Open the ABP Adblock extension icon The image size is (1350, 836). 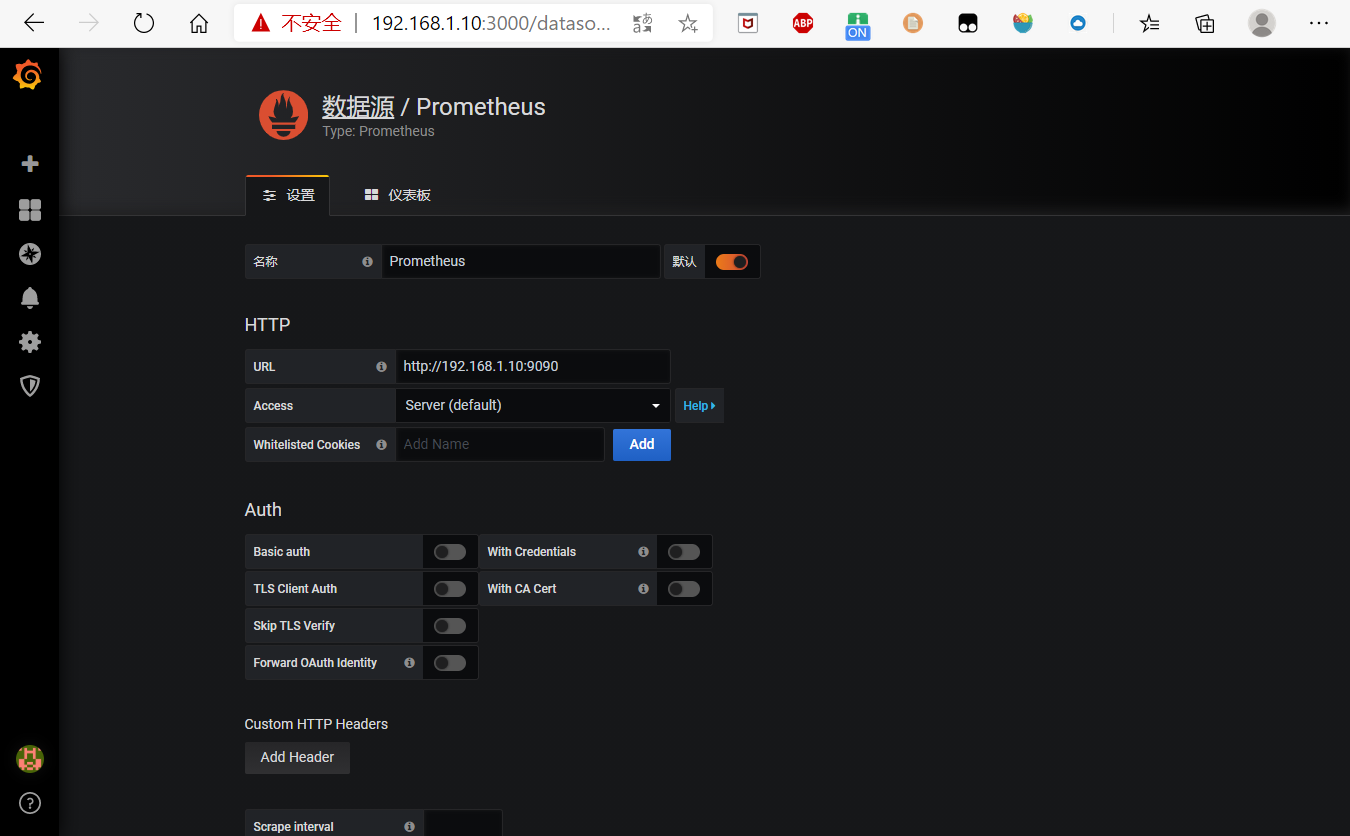tap(803, 23)
